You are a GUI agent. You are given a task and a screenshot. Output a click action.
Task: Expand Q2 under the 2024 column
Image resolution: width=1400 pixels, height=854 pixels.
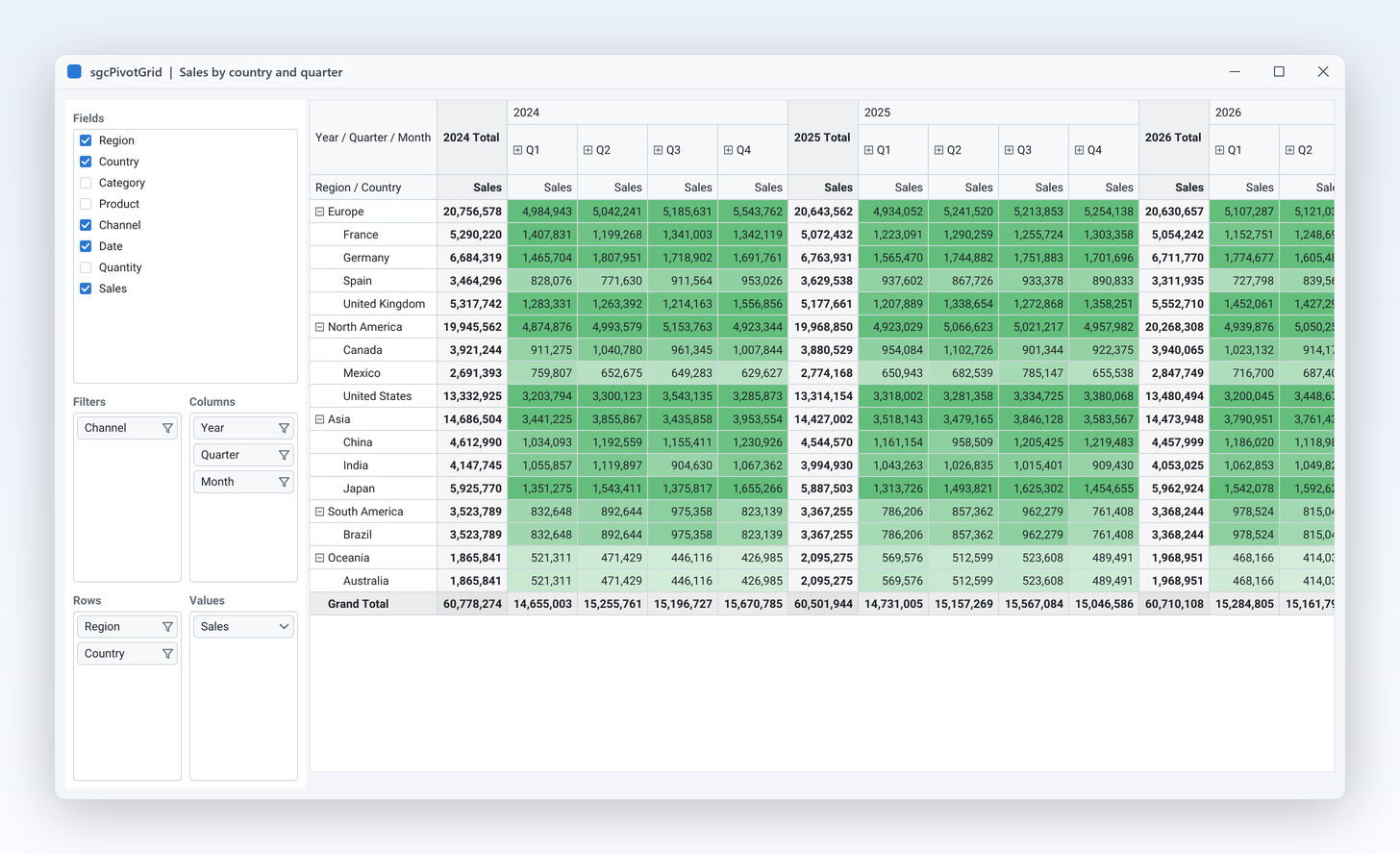tap(587, 150)
